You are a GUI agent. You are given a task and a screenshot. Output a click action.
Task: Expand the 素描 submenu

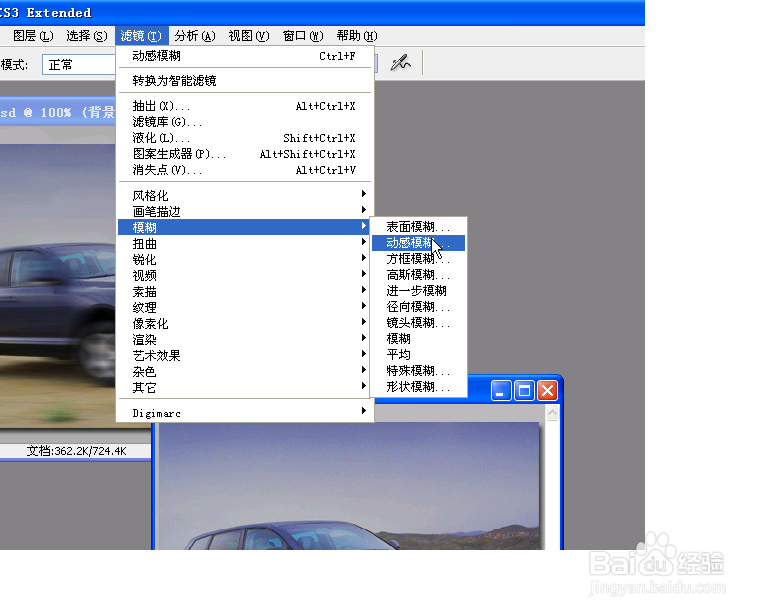pos(244,291)
